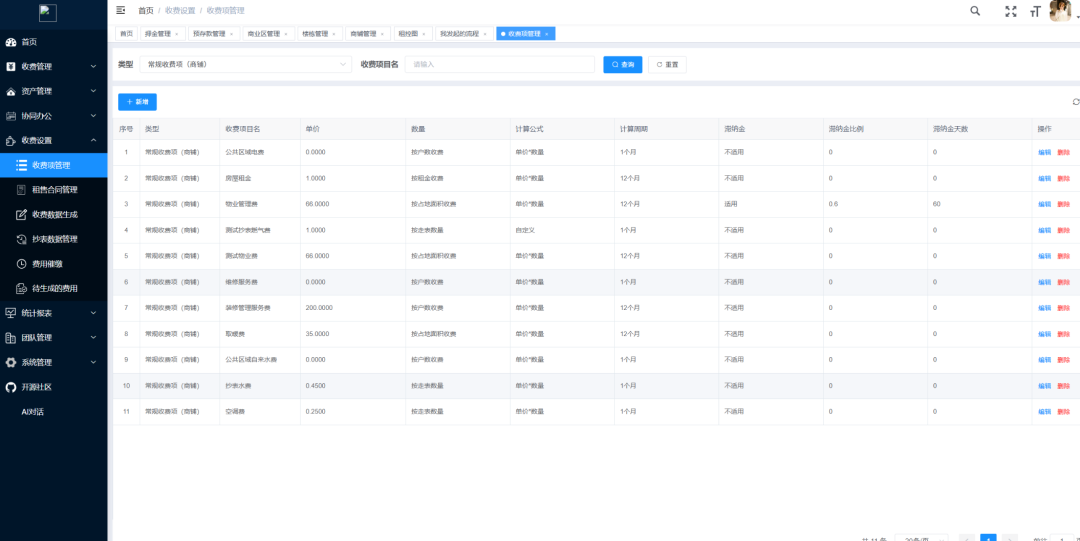1080x541 pixels.
Task: Open the header search magnifier icon
Action: point(975,11)
